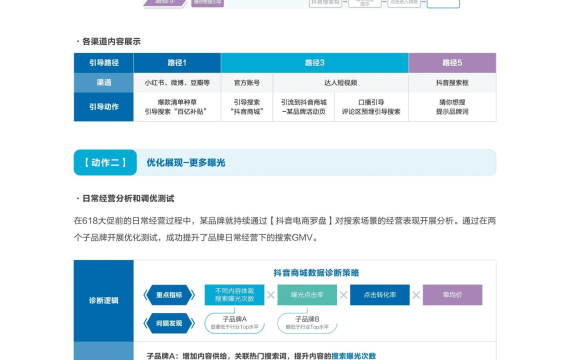Viewport: 570px width, 360px height.
Task: Click the '渠道' row label
Action: 104,83
